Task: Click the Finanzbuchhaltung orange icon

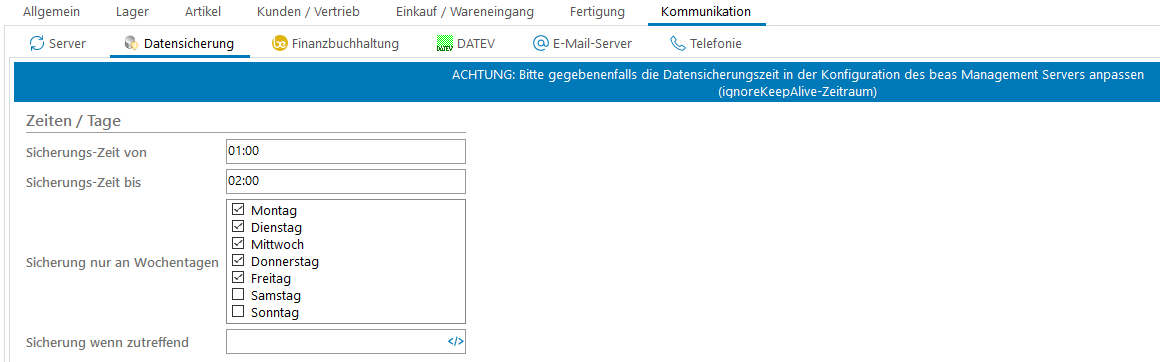Action: click(x=280, y=44)
